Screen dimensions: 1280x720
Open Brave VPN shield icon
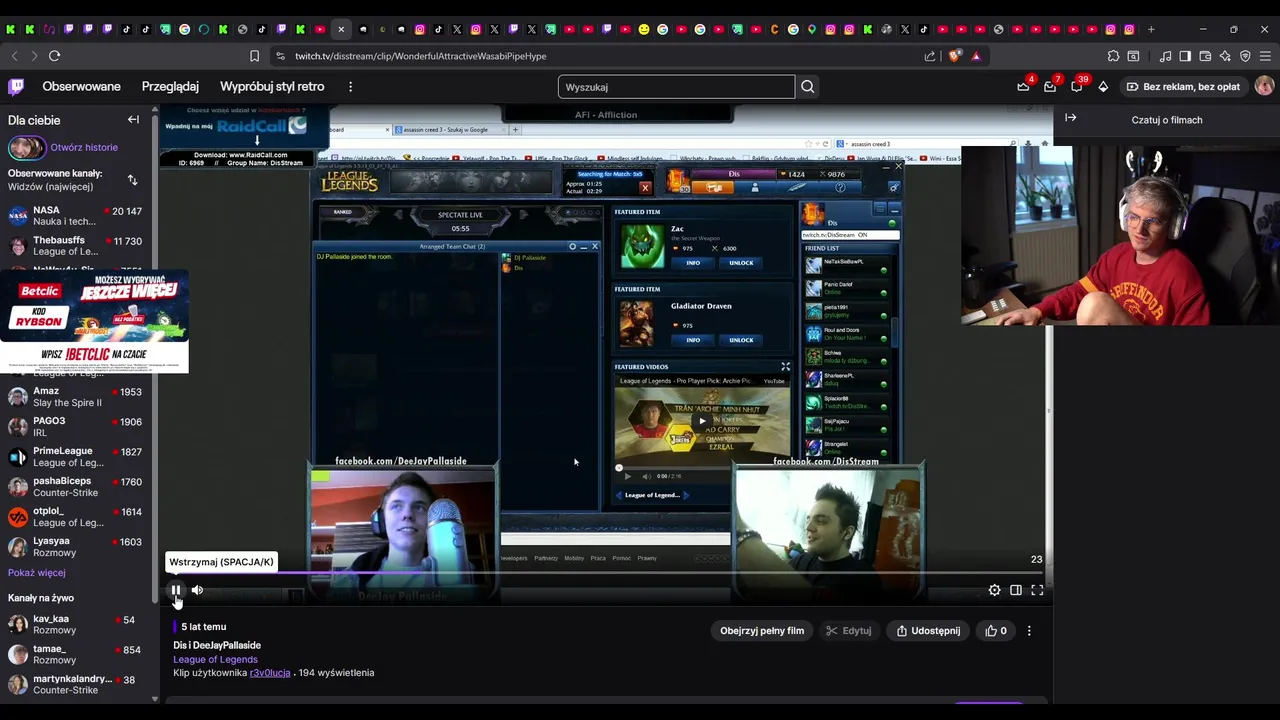[1245, 56]
